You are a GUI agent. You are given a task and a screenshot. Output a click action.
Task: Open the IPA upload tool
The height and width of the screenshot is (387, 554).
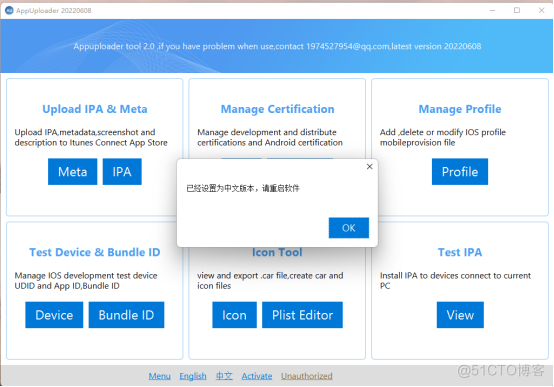tap(122, 172)
